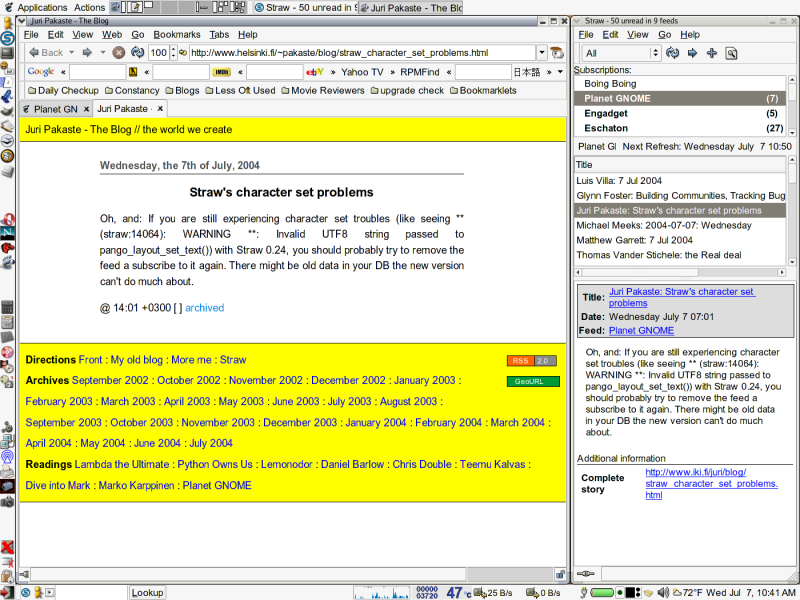Expand the smart bookmarks toolbar overflow arrow

[560, 72]
